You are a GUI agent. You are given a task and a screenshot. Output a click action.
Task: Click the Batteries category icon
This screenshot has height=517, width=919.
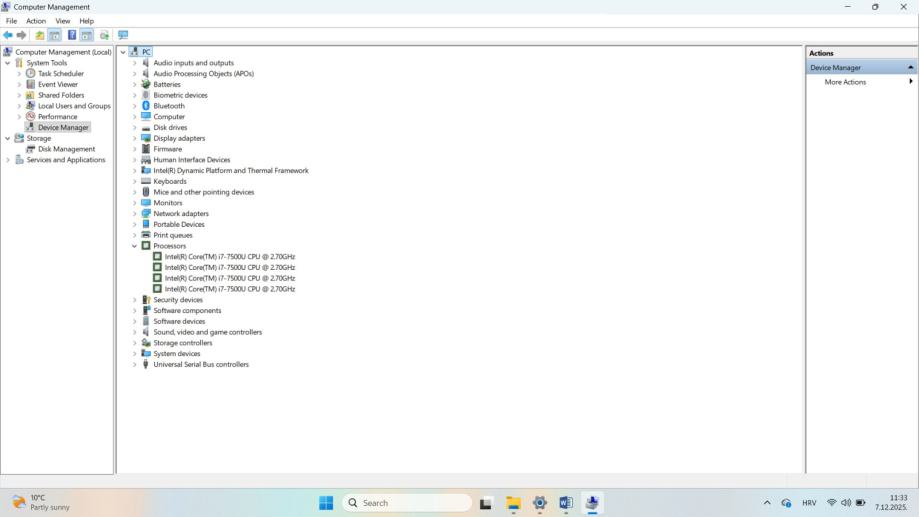[146, 84]
